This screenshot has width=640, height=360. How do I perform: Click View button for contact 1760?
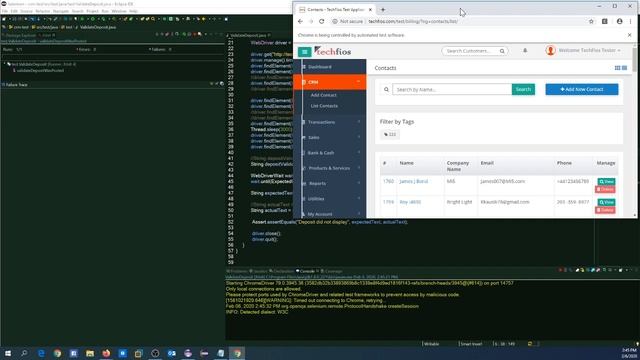(x=606, y=181)
